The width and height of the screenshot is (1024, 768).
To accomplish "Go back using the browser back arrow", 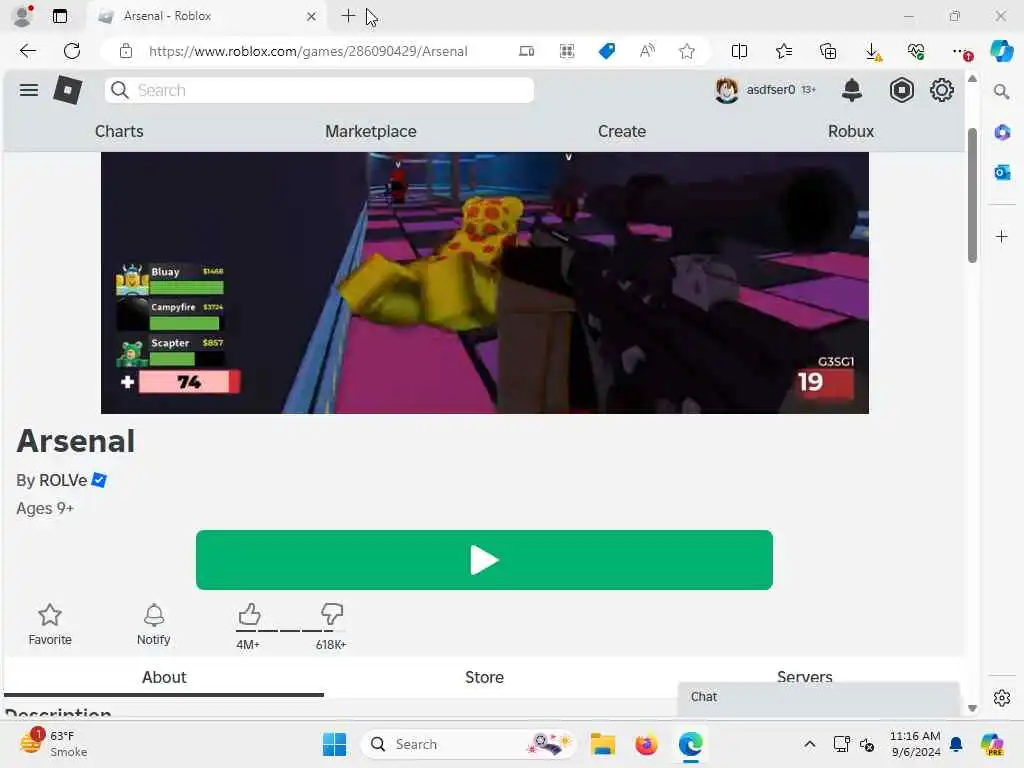I will (27, 51).
